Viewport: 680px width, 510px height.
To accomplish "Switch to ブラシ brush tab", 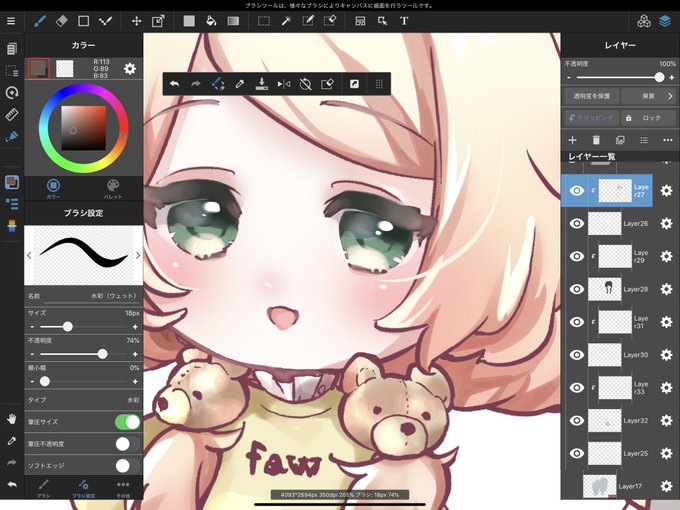I will [43, 488].
